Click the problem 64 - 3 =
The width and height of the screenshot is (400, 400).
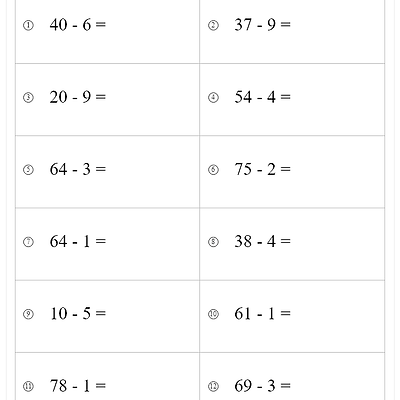point(78,169)
